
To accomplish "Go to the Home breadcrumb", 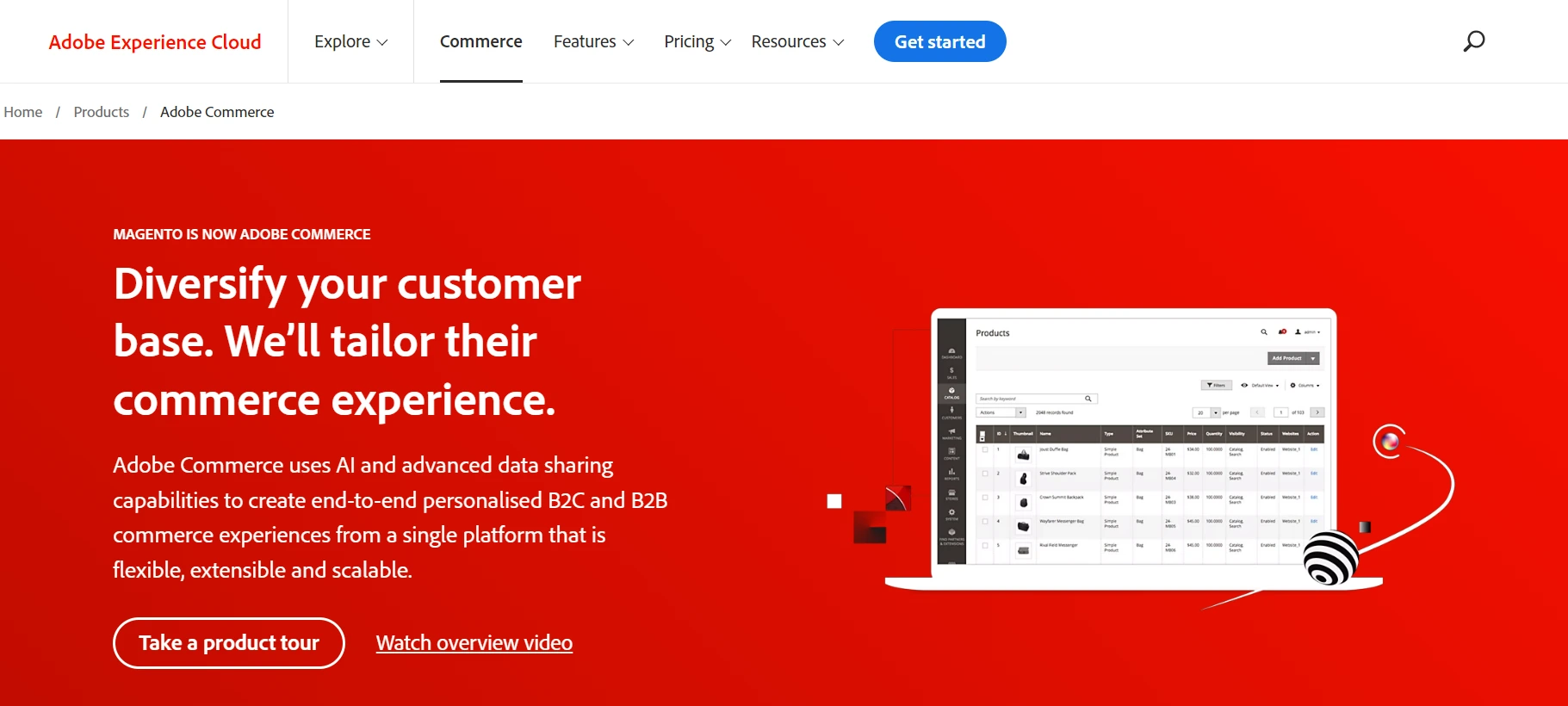I will pos(23,112).
